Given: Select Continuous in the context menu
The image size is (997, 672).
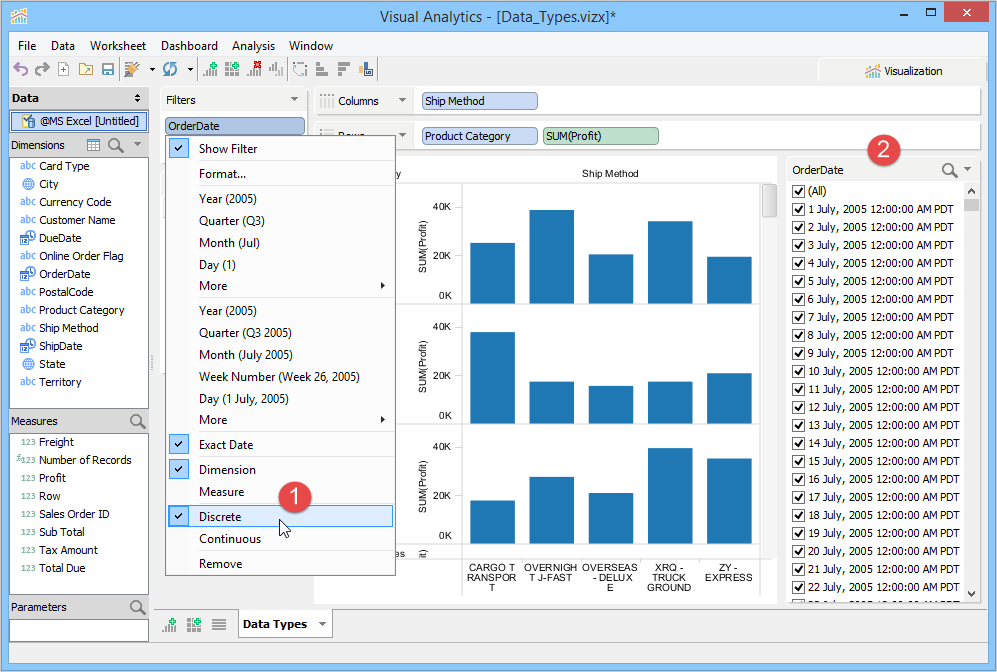Looking at the screenshot, I should click(229, 539).
